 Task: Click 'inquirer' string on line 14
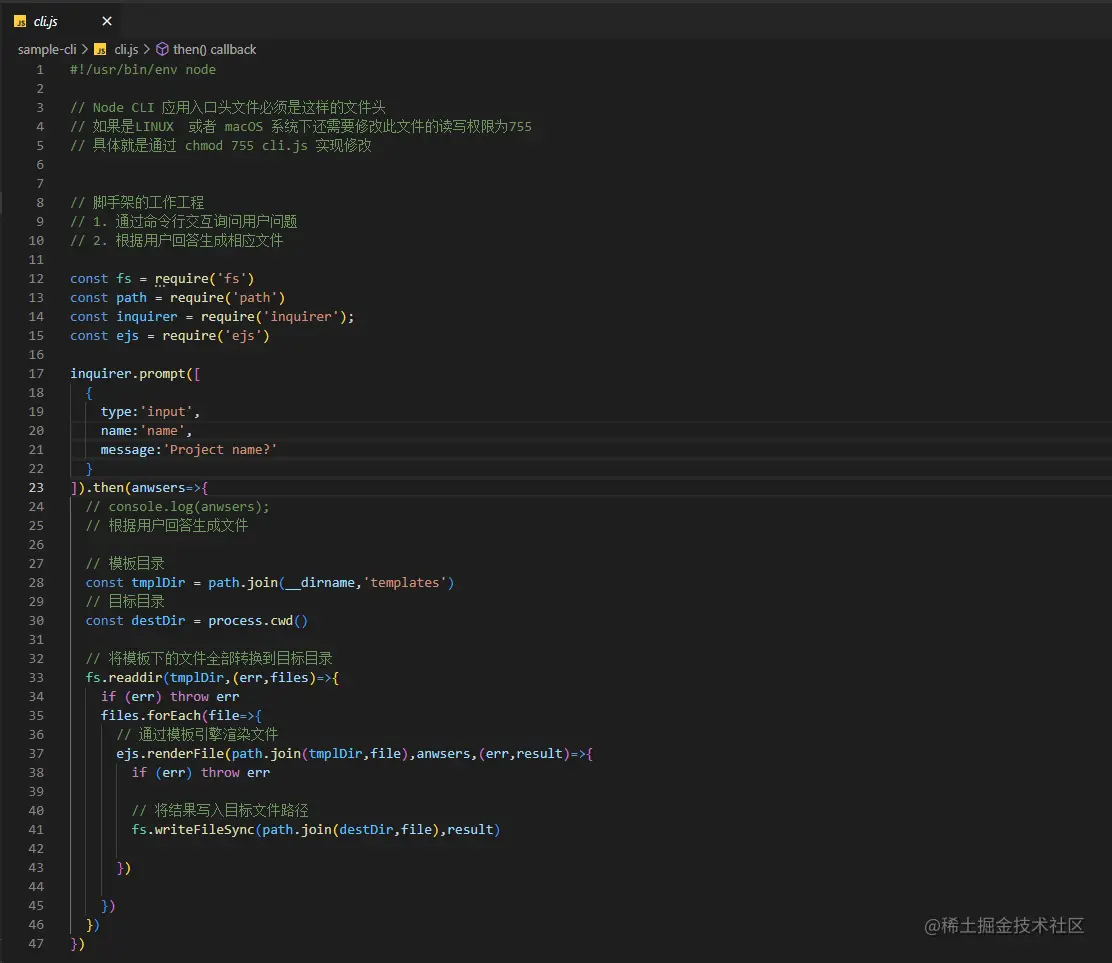[x=301, y=317]
